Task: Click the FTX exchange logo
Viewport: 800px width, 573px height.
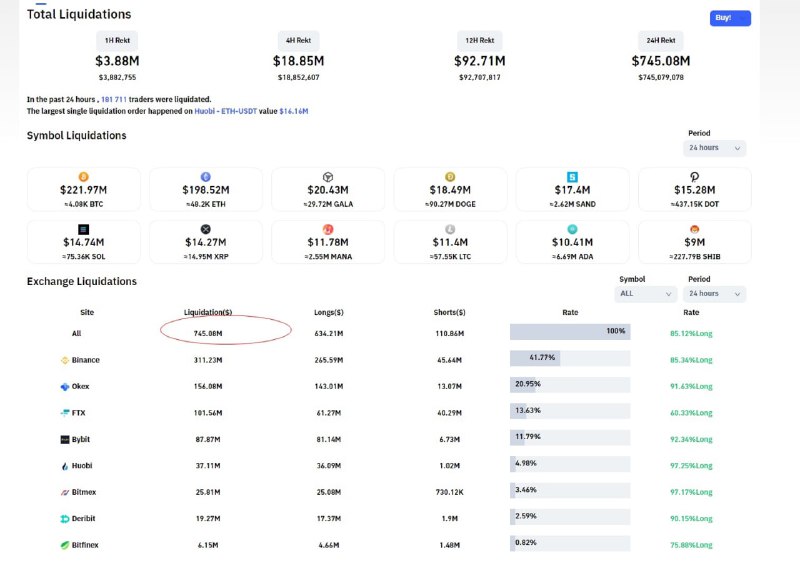Action: [x=65, y=413]
